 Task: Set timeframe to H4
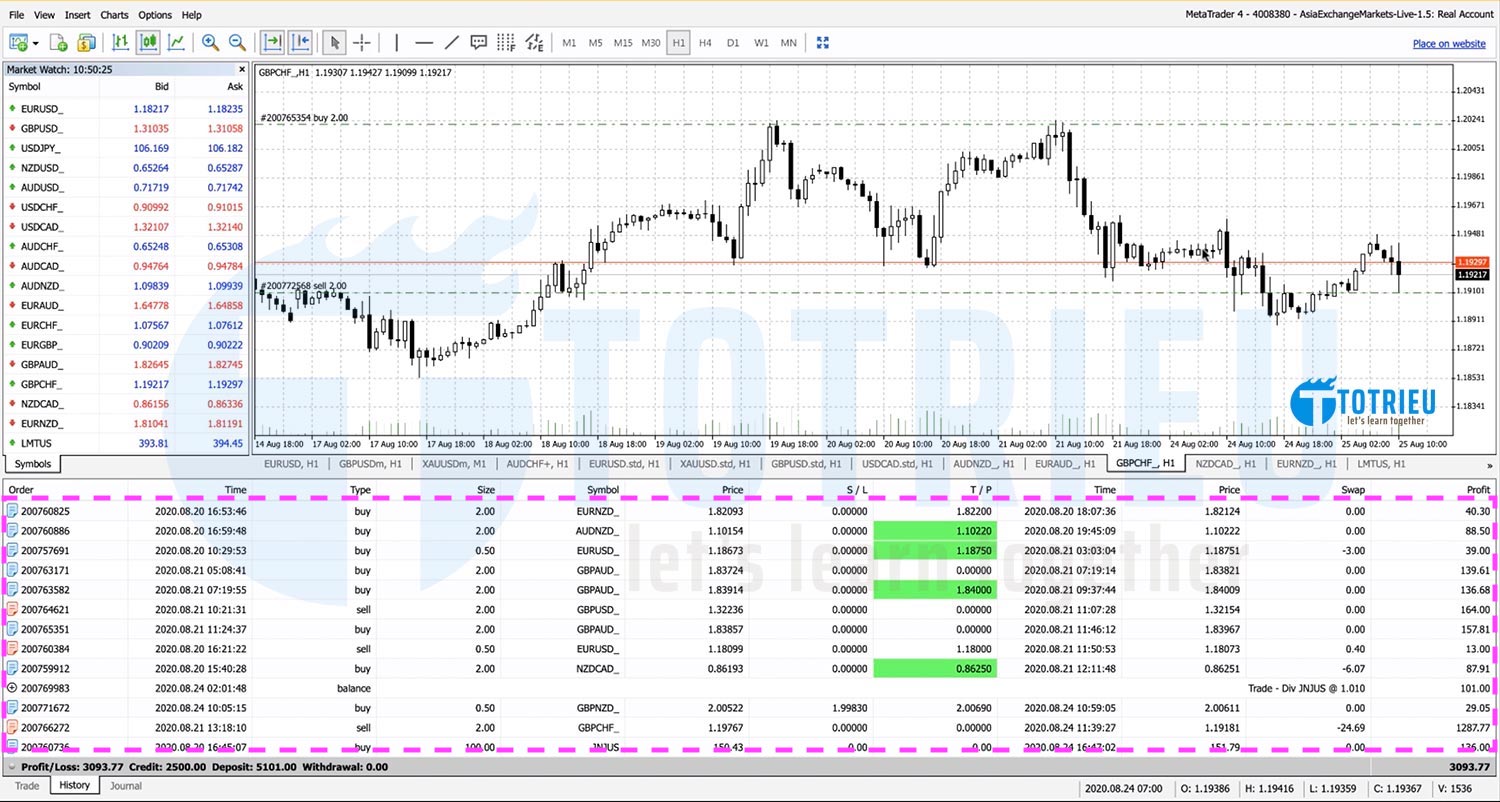705,42
